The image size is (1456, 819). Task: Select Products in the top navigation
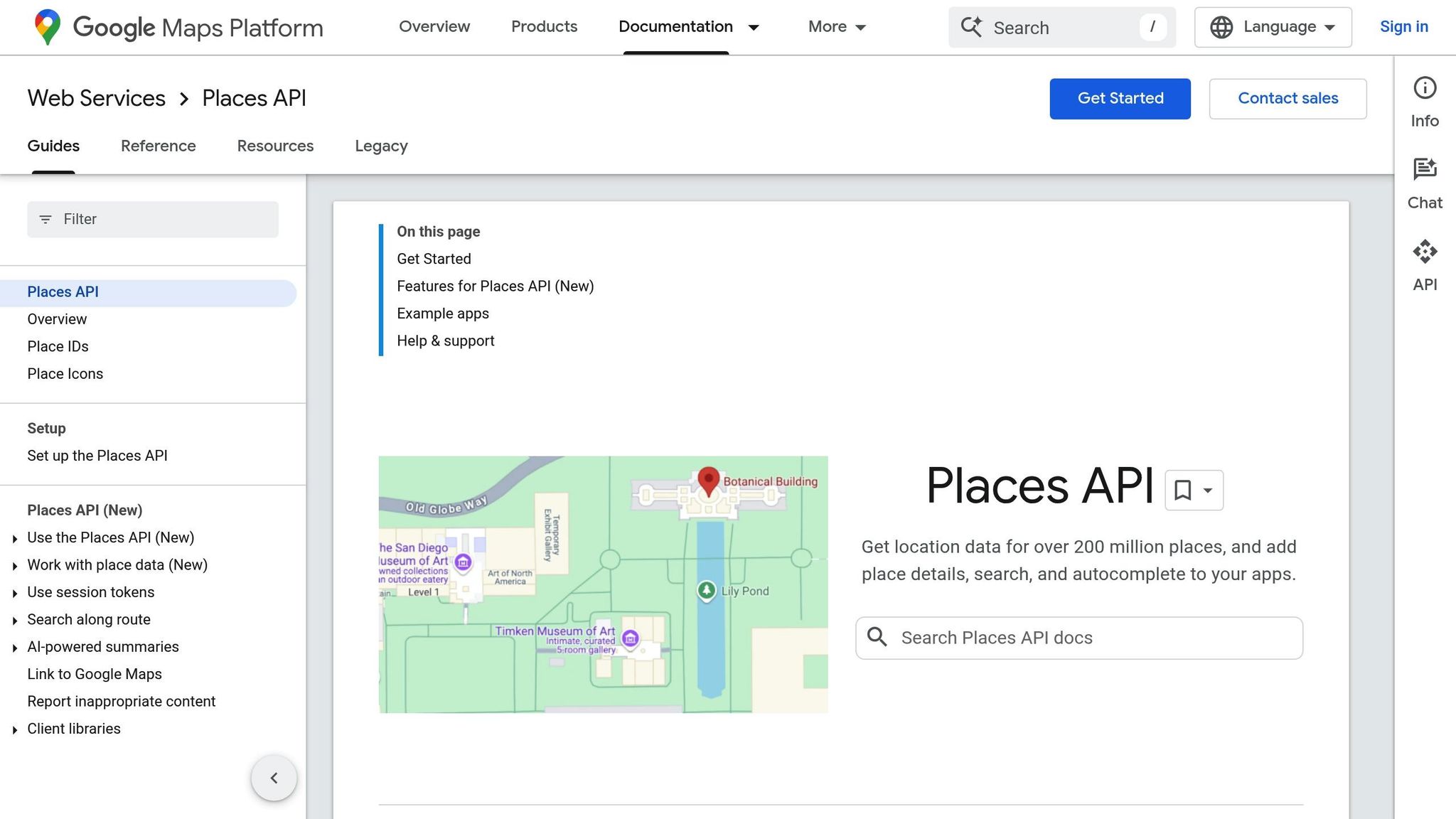[544, 26]
